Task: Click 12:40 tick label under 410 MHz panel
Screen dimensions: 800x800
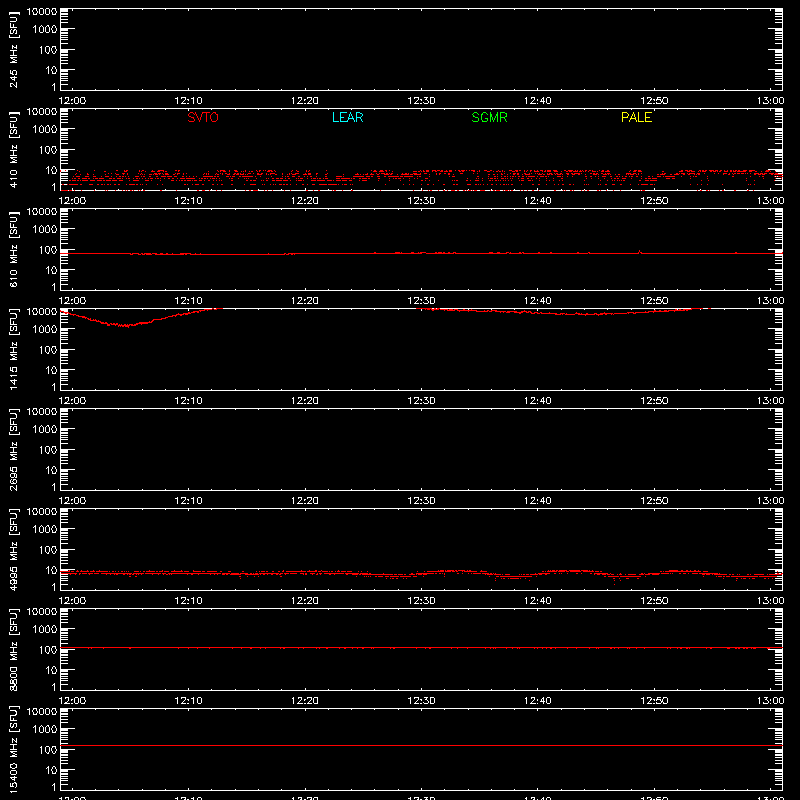Action: [x=538, y=201]
